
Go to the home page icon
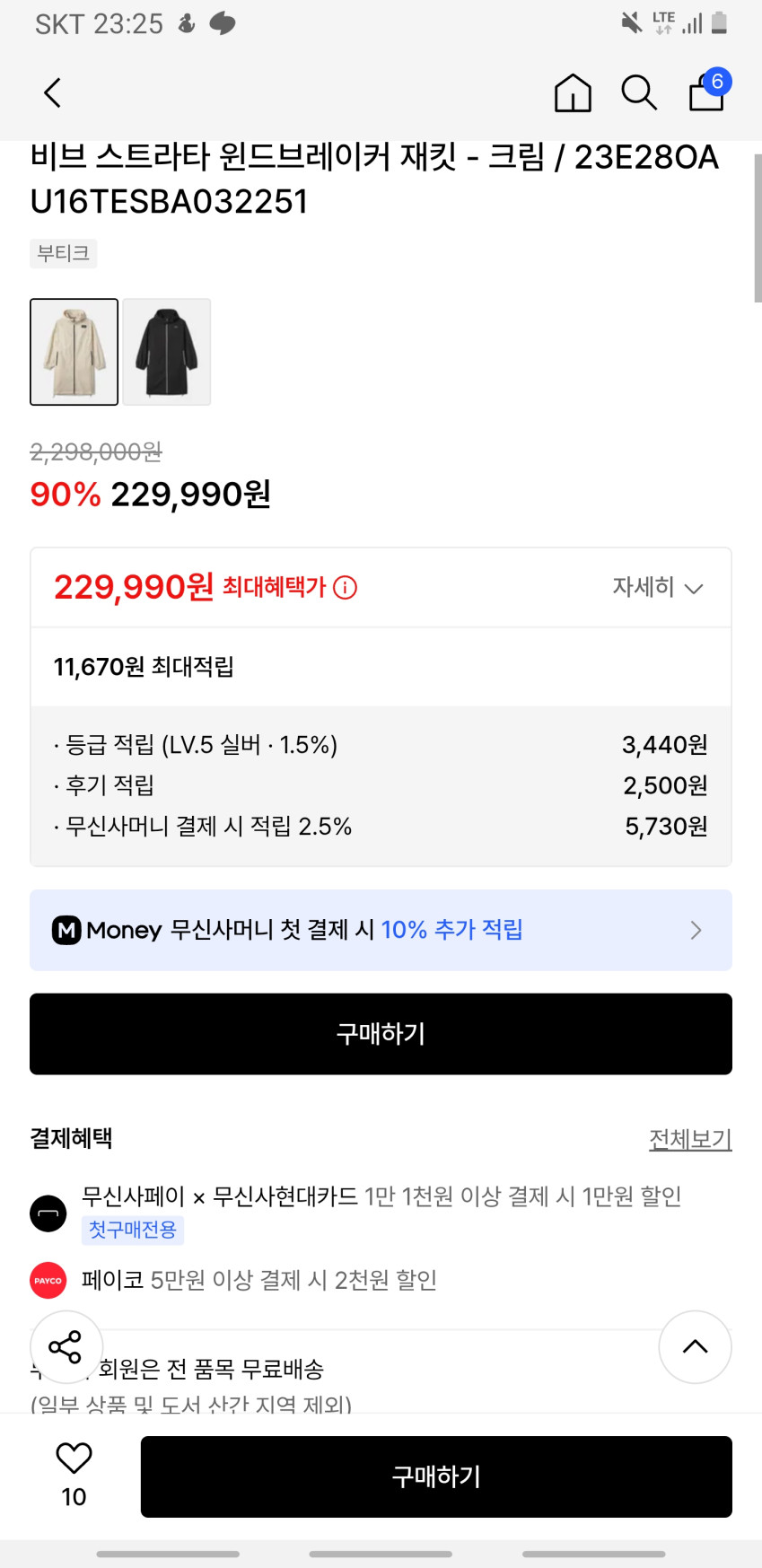click(x=573, y=92)
